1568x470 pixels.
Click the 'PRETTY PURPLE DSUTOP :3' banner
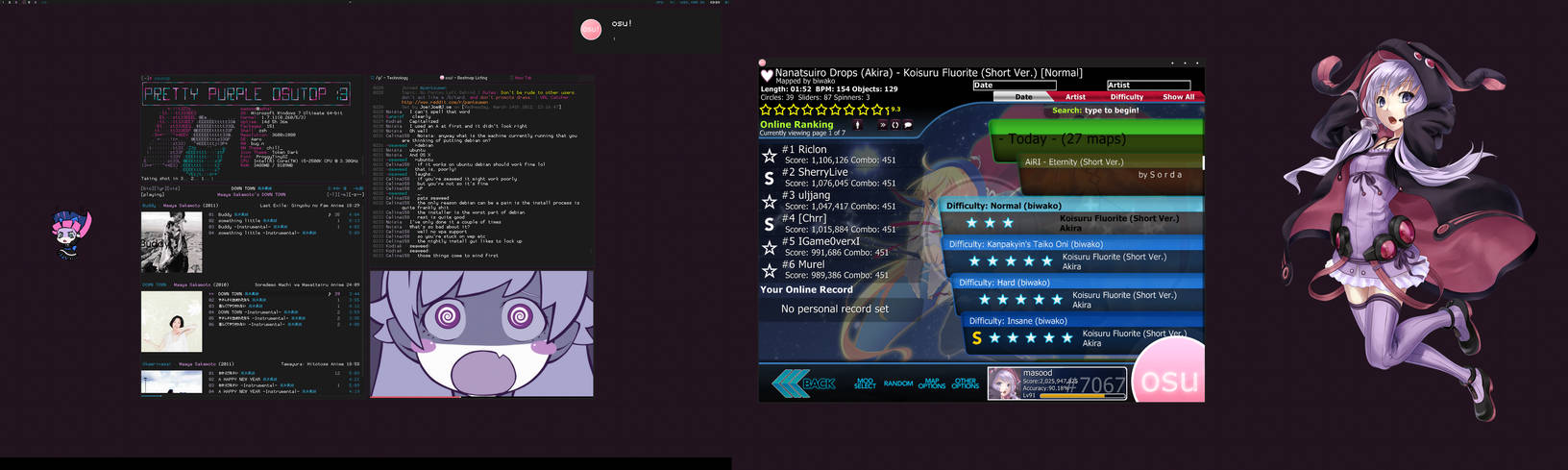point(246,94)
